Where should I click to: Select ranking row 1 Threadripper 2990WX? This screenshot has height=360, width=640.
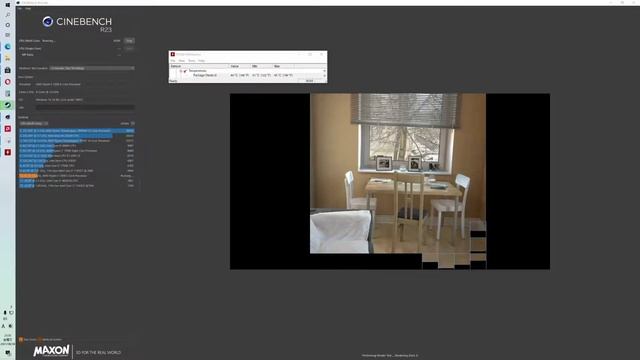(x=77, y=131)
